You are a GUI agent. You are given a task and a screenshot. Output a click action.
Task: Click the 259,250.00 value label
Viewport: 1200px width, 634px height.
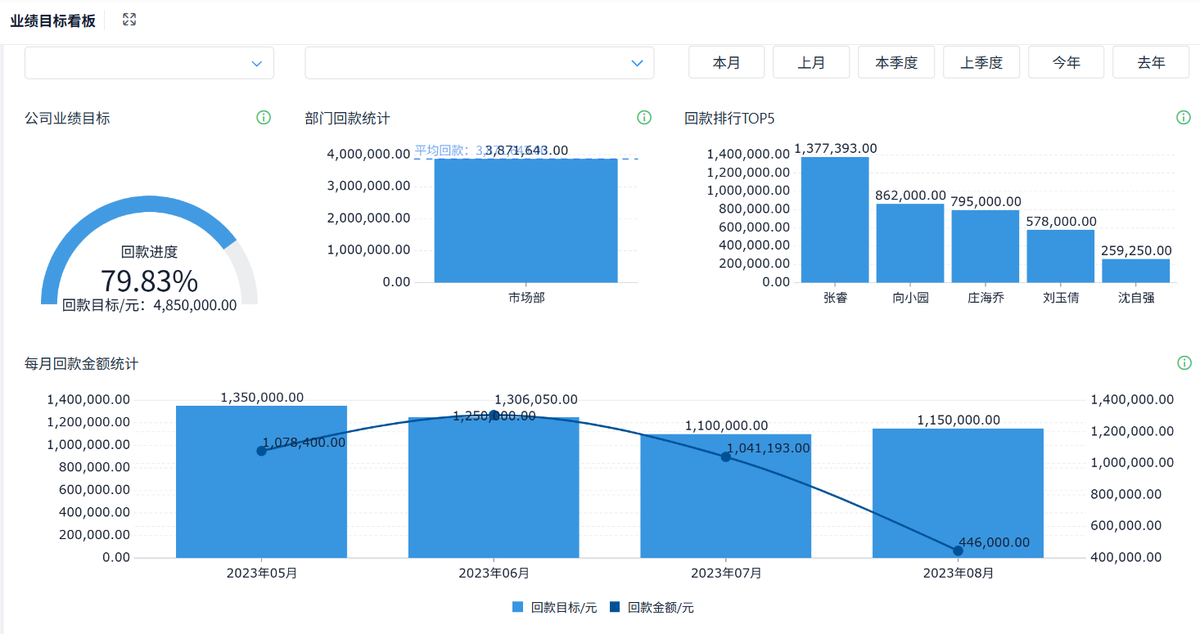point(1136,250)
